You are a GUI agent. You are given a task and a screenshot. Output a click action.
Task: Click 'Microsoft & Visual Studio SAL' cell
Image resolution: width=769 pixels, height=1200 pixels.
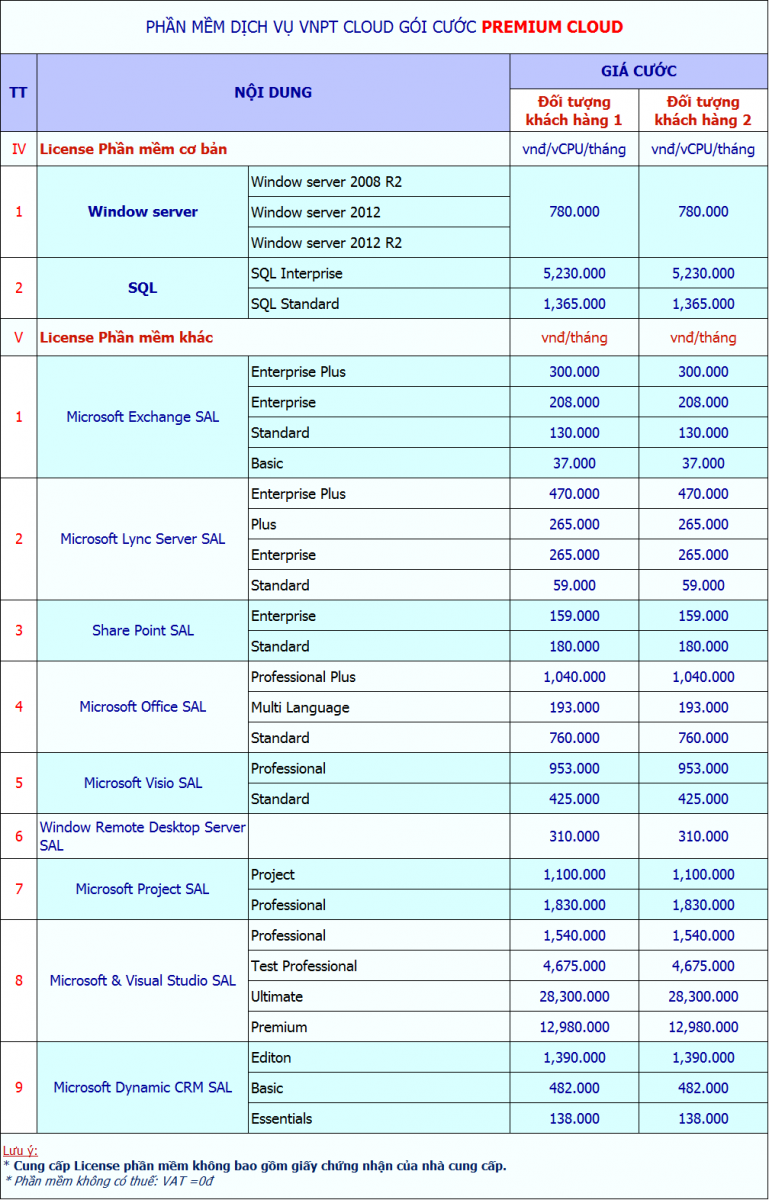pos(143,981)
